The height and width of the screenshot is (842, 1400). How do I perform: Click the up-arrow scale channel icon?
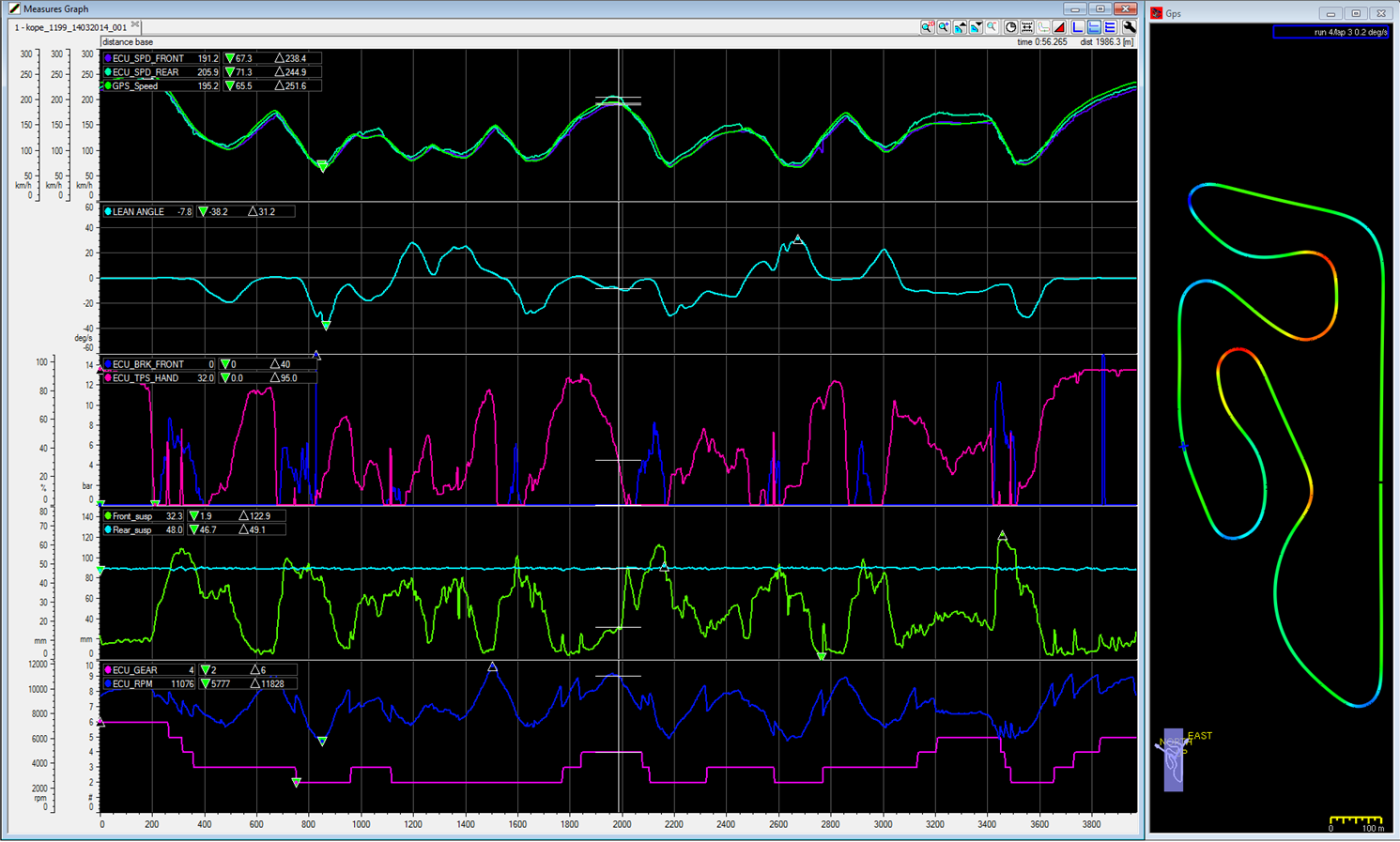pyautogui.click(x=960, y=27)
